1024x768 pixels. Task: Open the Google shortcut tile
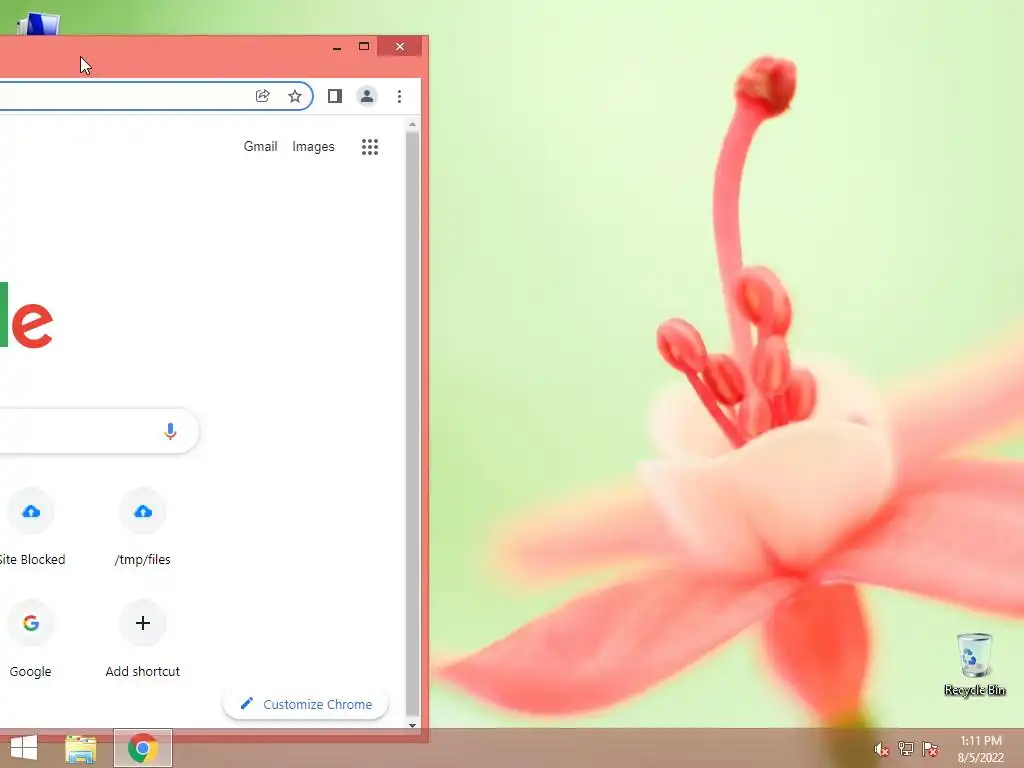tap(31, 639)
